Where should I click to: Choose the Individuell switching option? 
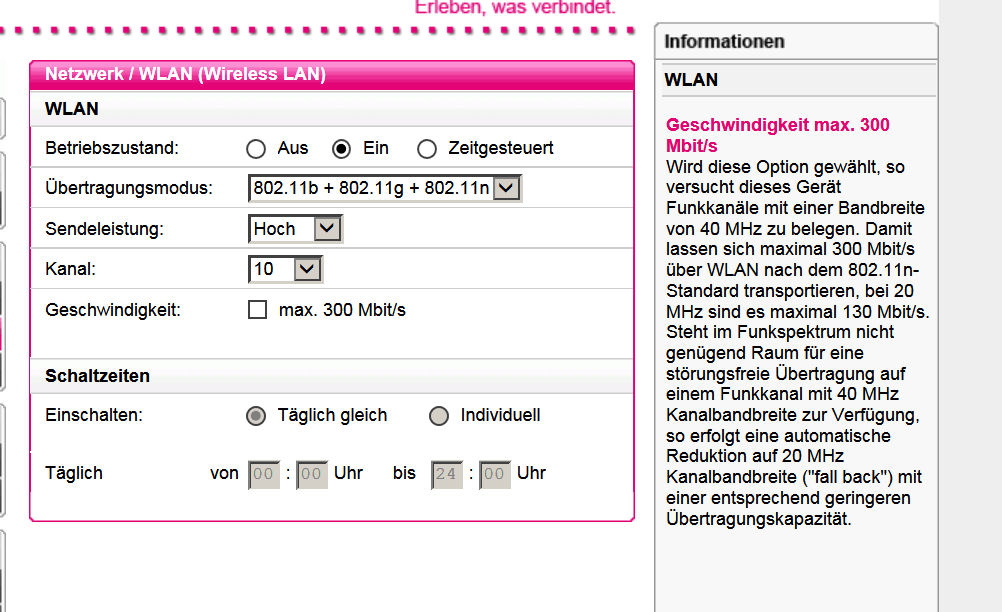tap(439, 416)
